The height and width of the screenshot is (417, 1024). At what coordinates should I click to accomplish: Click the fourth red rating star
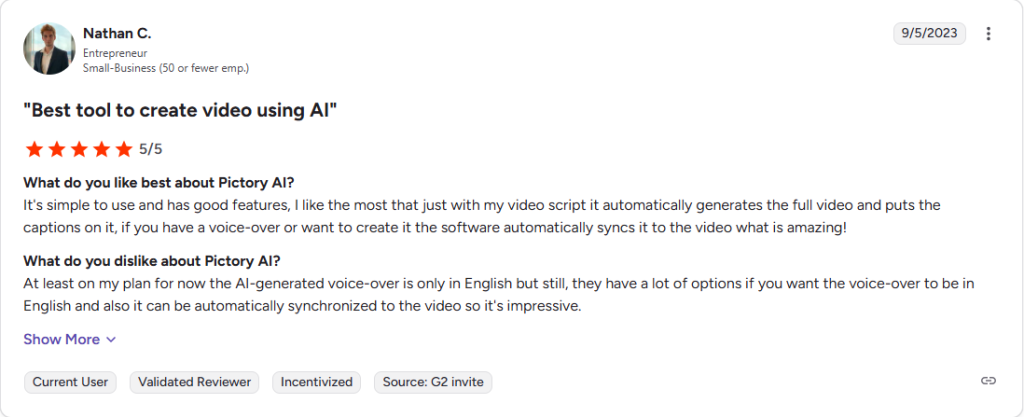[101, 149]
